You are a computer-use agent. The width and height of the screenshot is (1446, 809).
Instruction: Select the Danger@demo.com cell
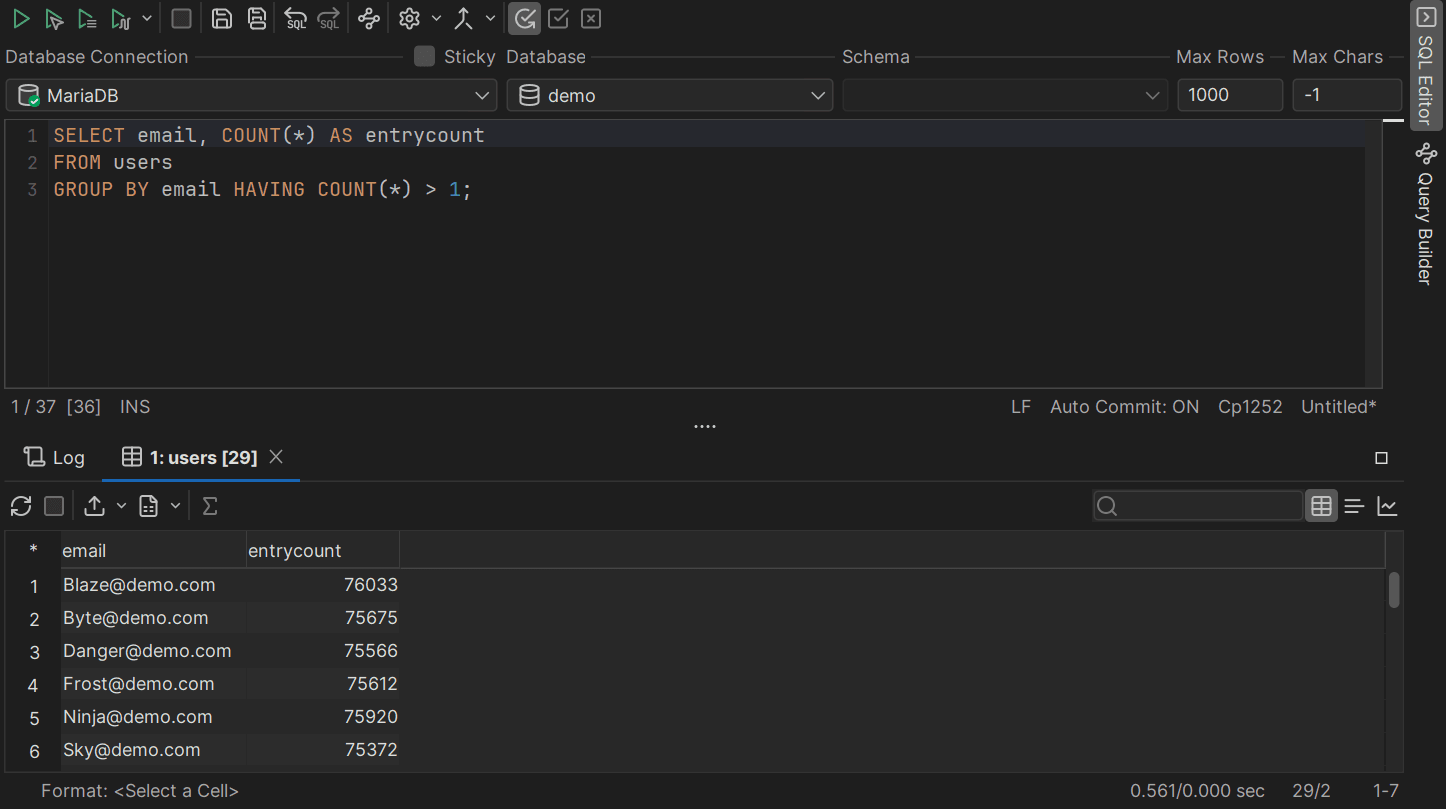[x=153, y=651]
